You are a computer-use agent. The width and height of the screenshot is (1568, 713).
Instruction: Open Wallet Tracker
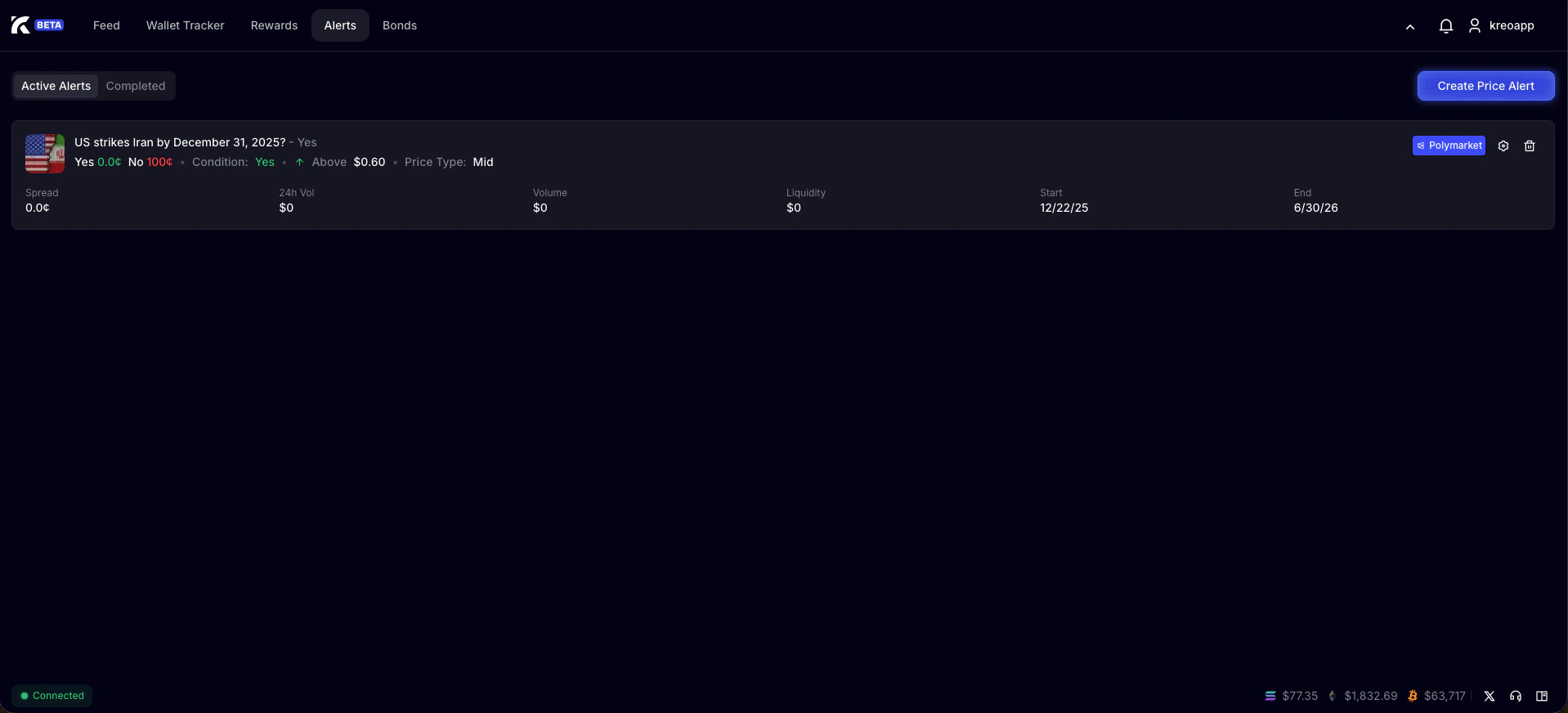point(185,25)
